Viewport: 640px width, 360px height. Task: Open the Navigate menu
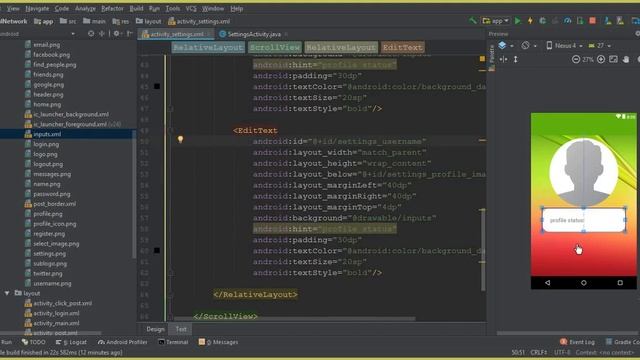tap(37, 8)
